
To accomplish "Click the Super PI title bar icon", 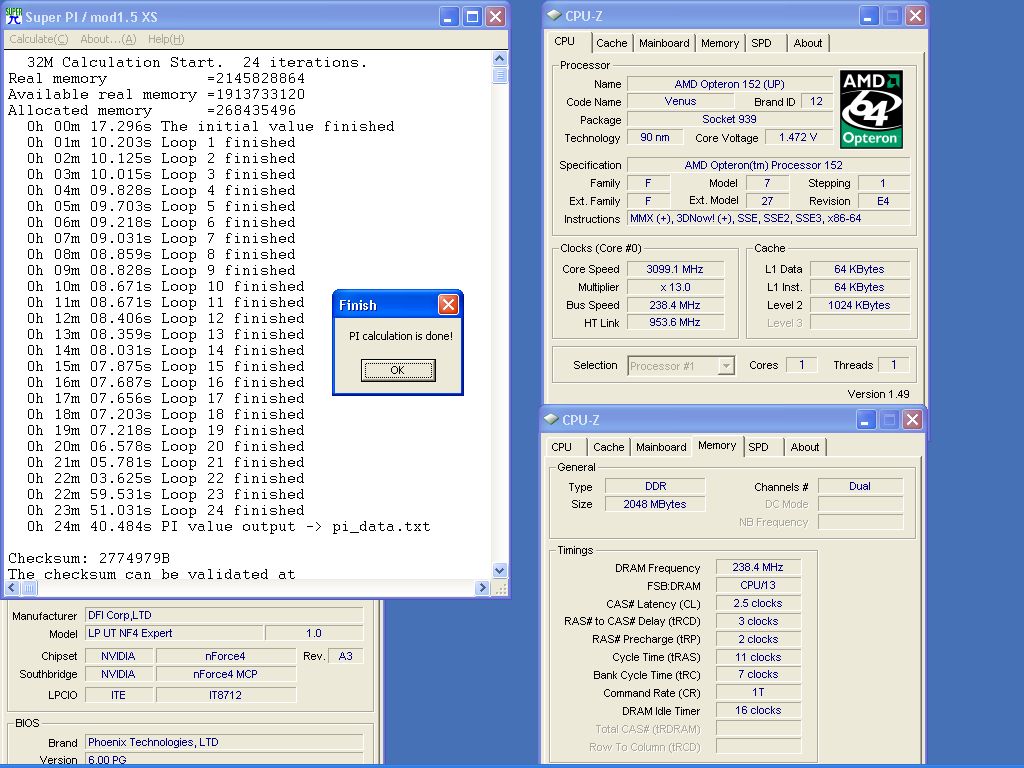I will click(x=13, y=16).
